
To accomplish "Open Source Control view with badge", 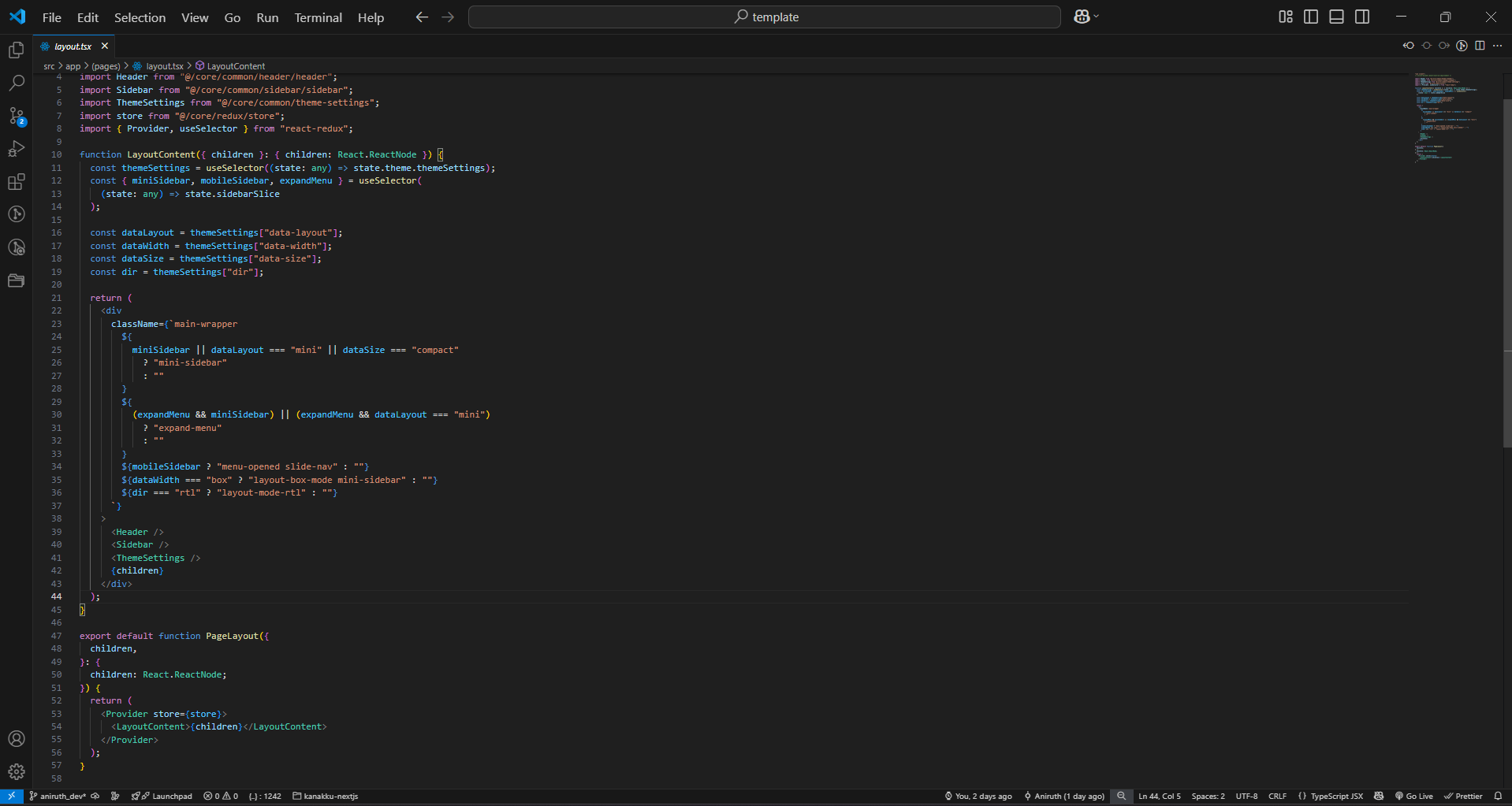I will (x=17, y=116).
